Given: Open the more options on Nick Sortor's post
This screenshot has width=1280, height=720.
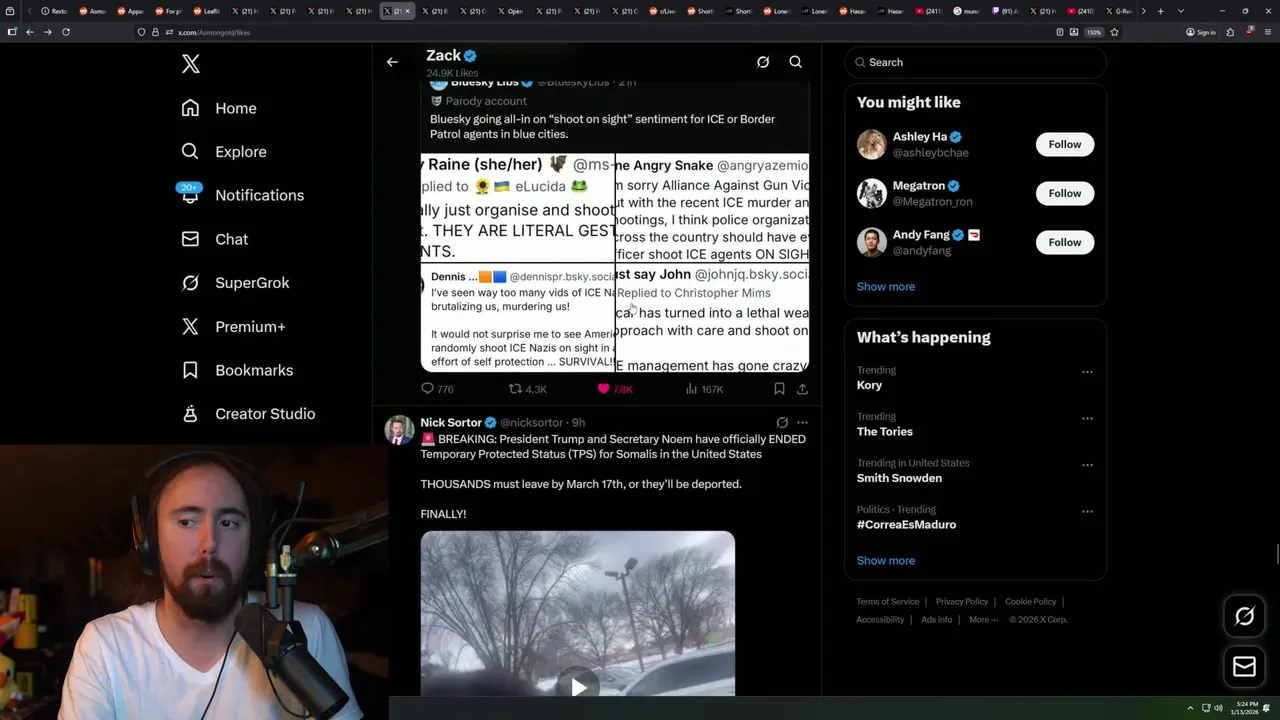Looking at the screenshot, I should [802, 423].
